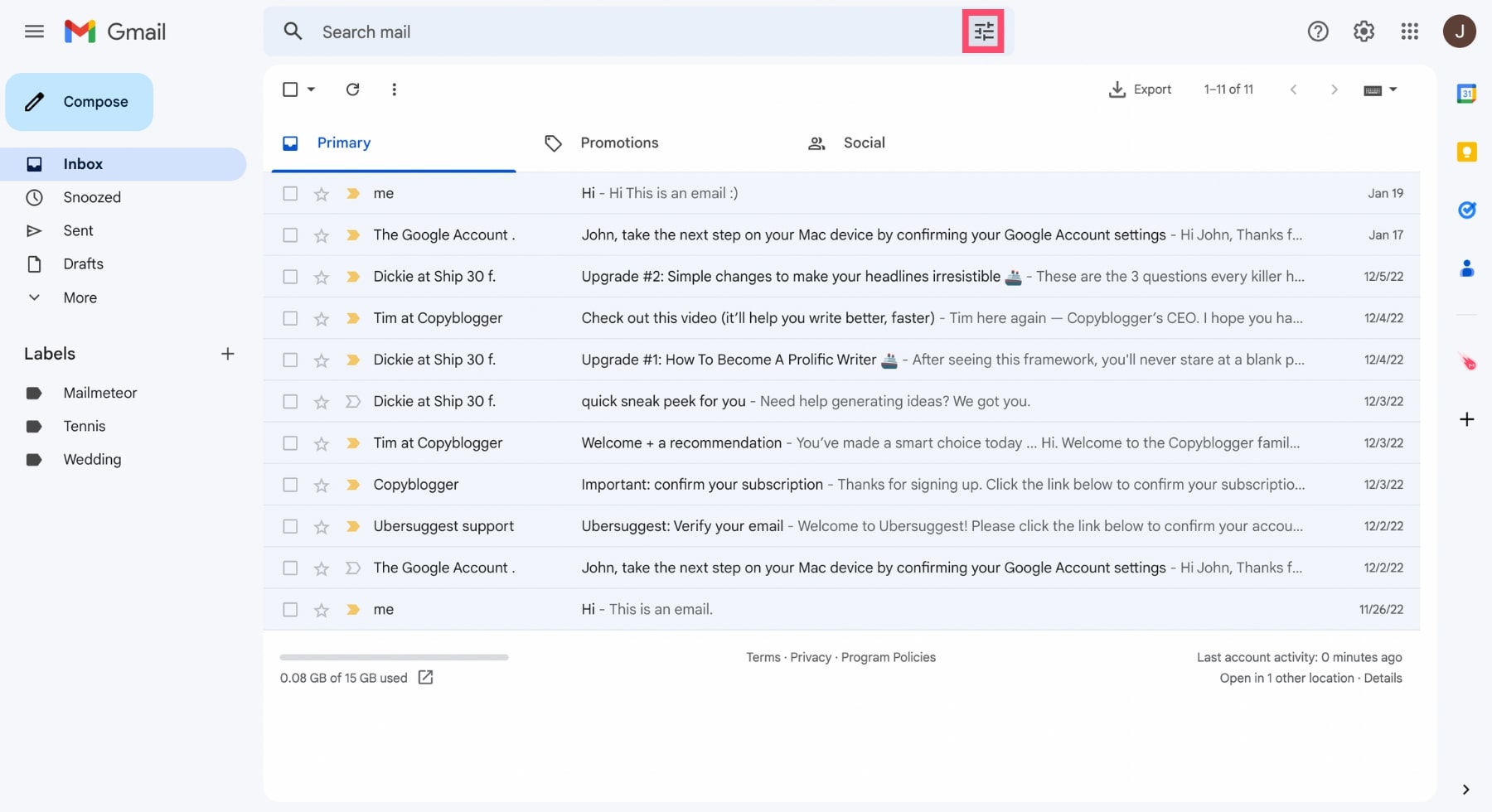Open storage management link icon
The image size is (1492, 812).
pos(425,678)
